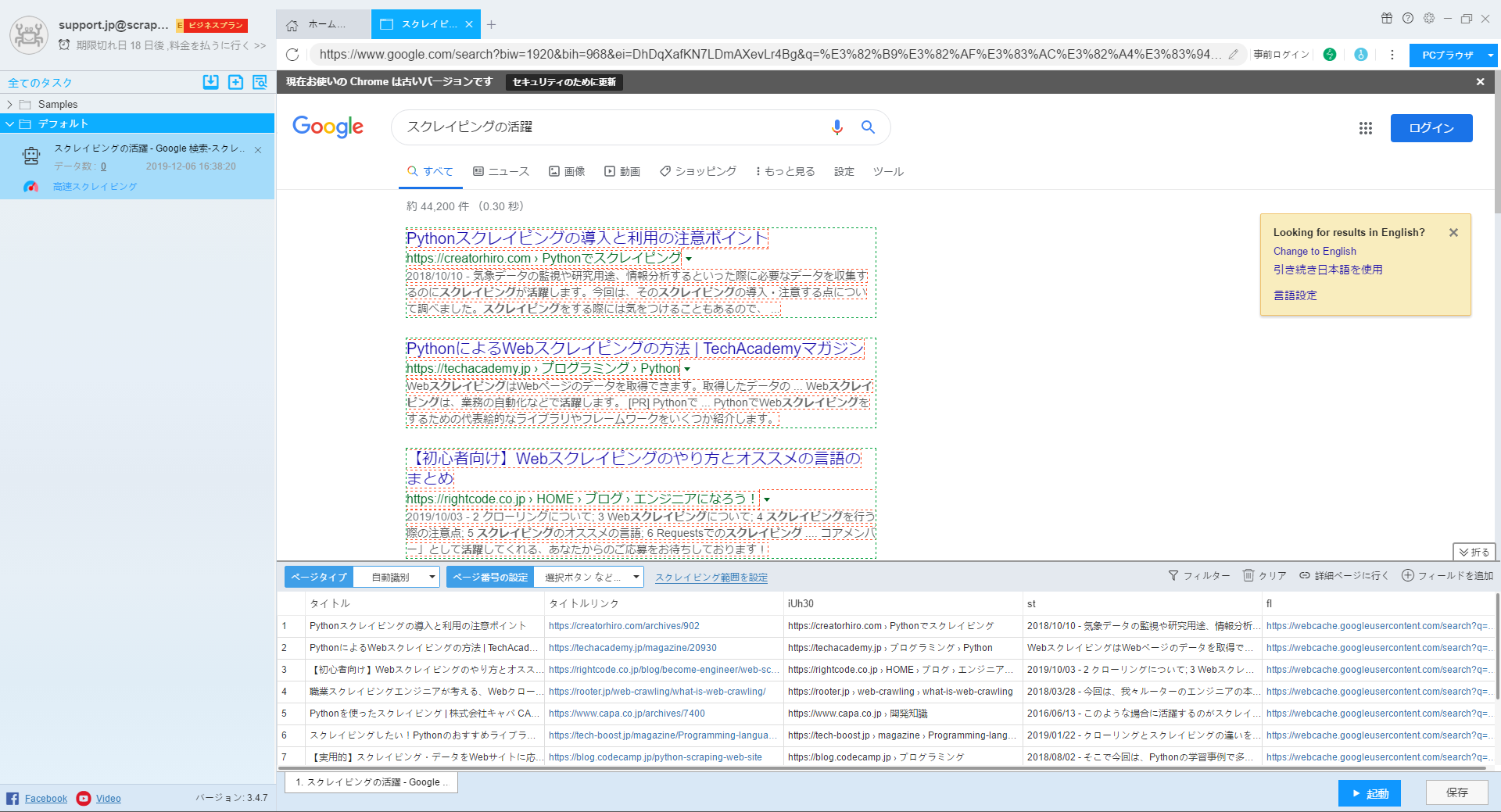Click the edit URL pencil icon

pyautogui.click(x=1233, y=55)
